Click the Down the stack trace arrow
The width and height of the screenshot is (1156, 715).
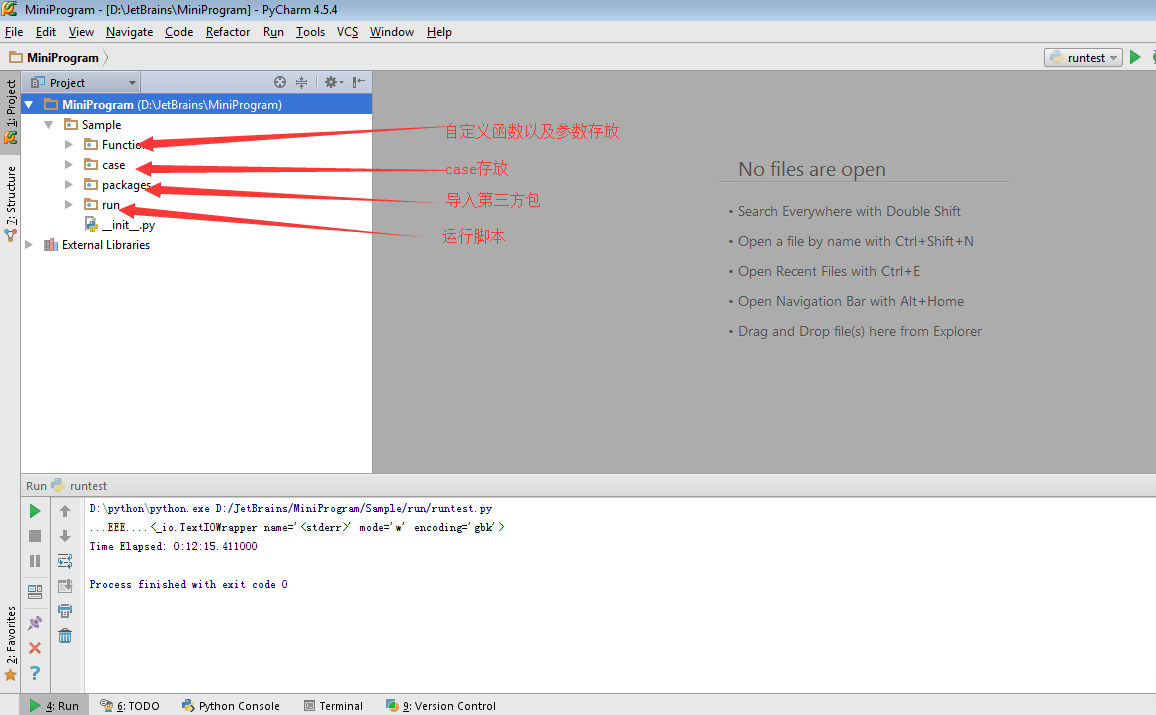pos(65,536)
